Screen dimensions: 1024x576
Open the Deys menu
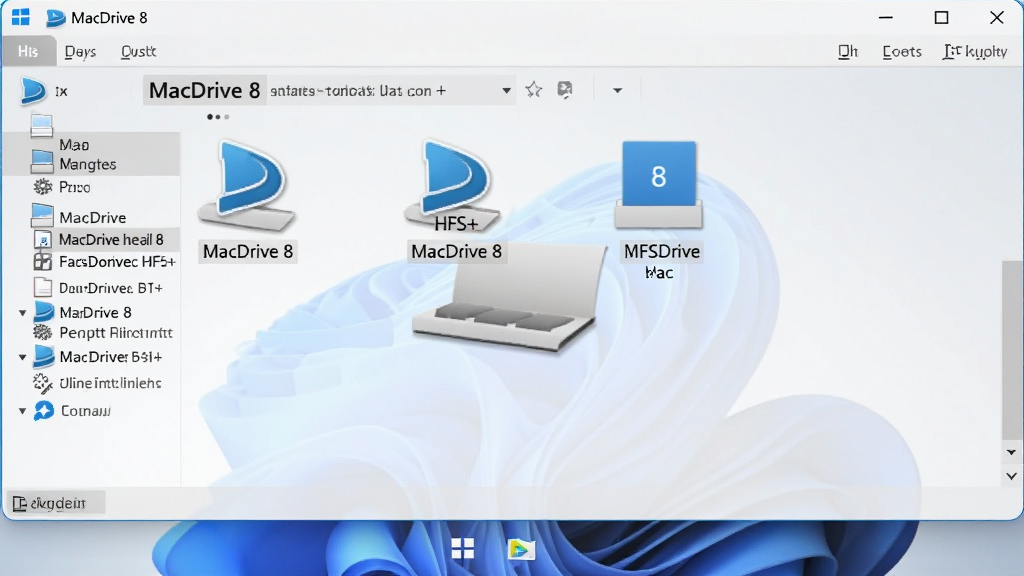coord(80,52)
